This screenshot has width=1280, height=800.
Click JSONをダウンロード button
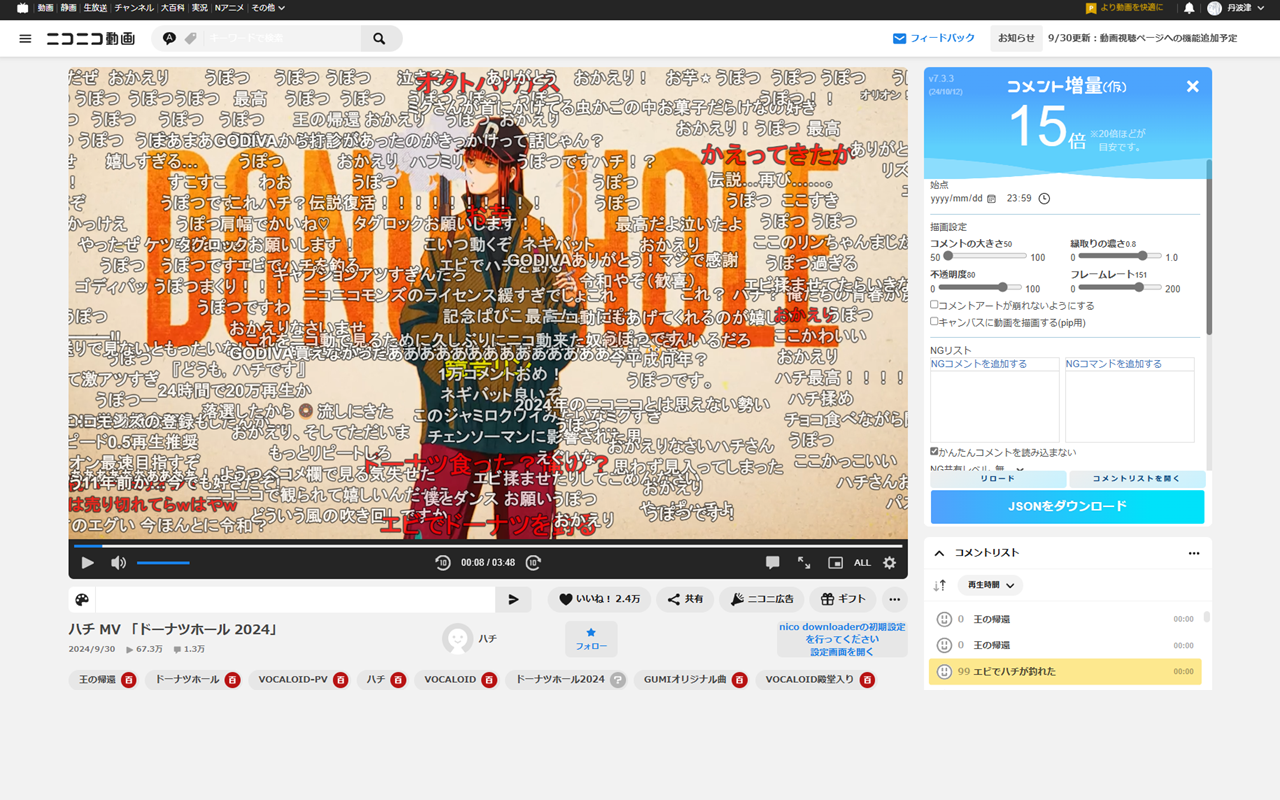coord(1067,507)
